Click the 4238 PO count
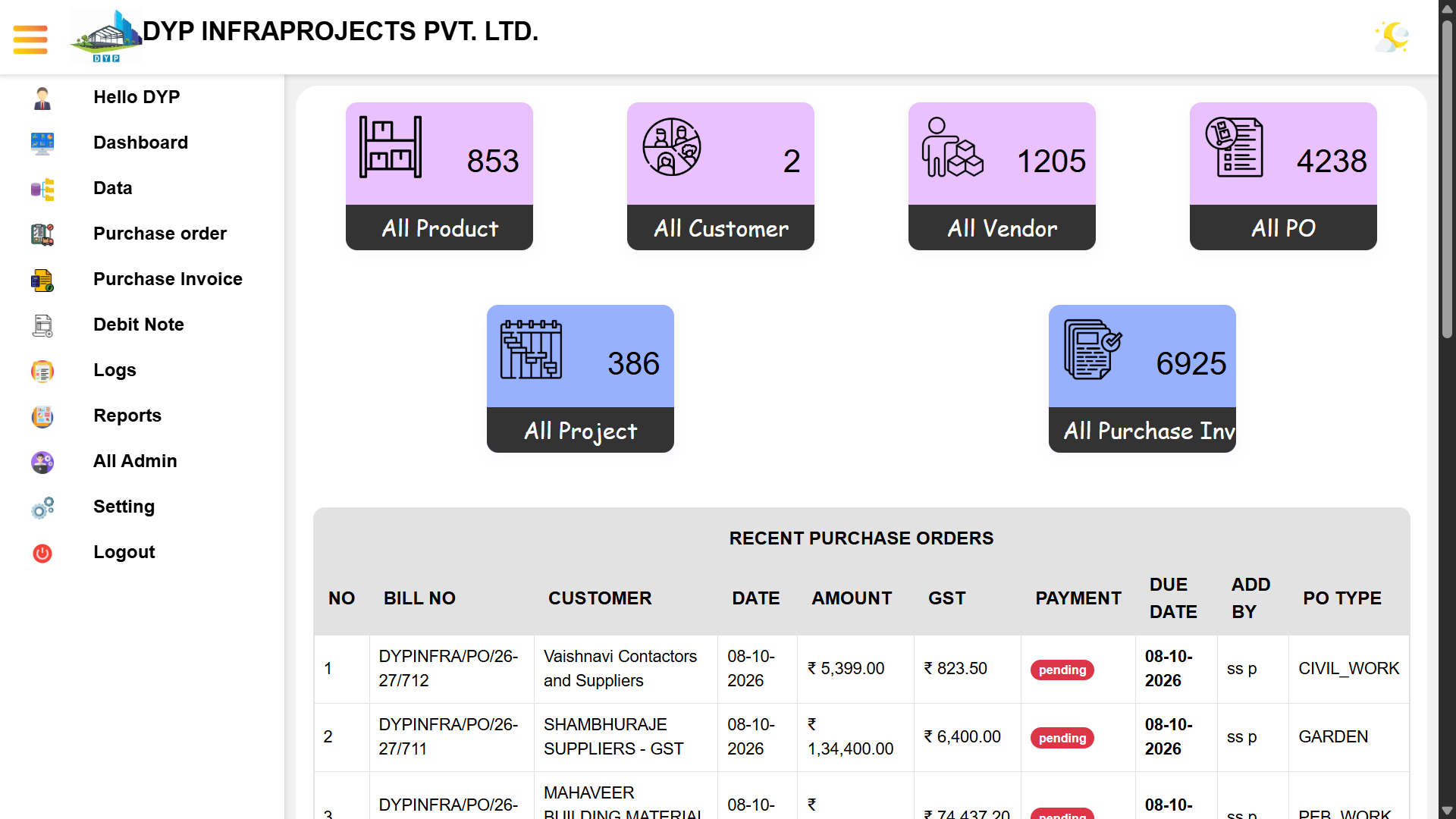The height and width of the screenshot is (819, 1456). tap(1332, 161)
